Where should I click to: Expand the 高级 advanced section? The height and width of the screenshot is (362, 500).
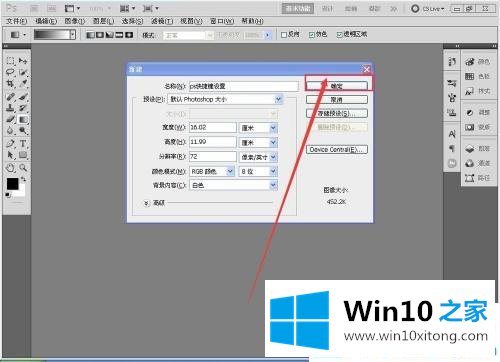[x=147, y=203]
